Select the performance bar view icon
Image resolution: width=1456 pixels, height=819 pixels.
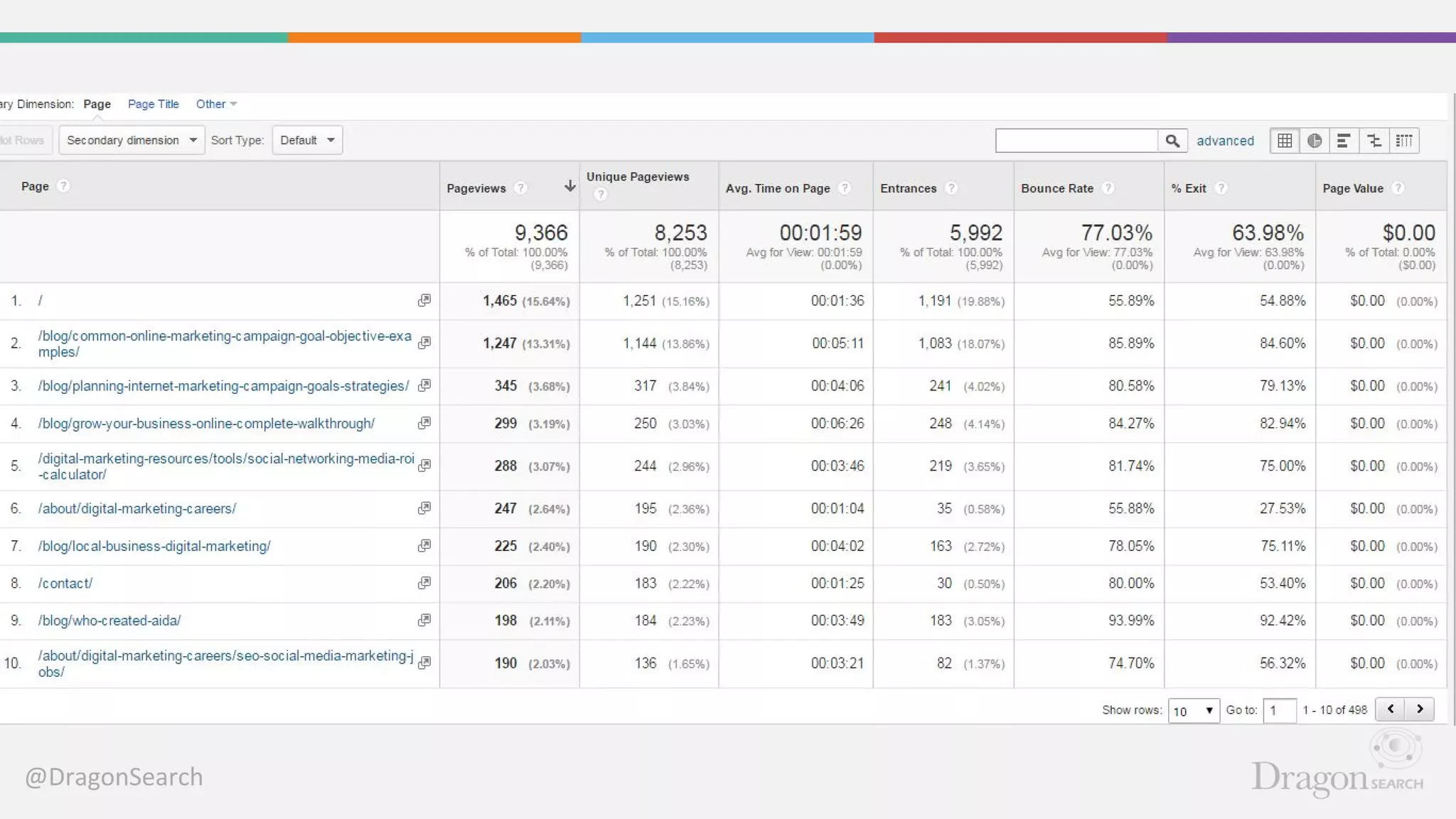(x=1344, y=141)
